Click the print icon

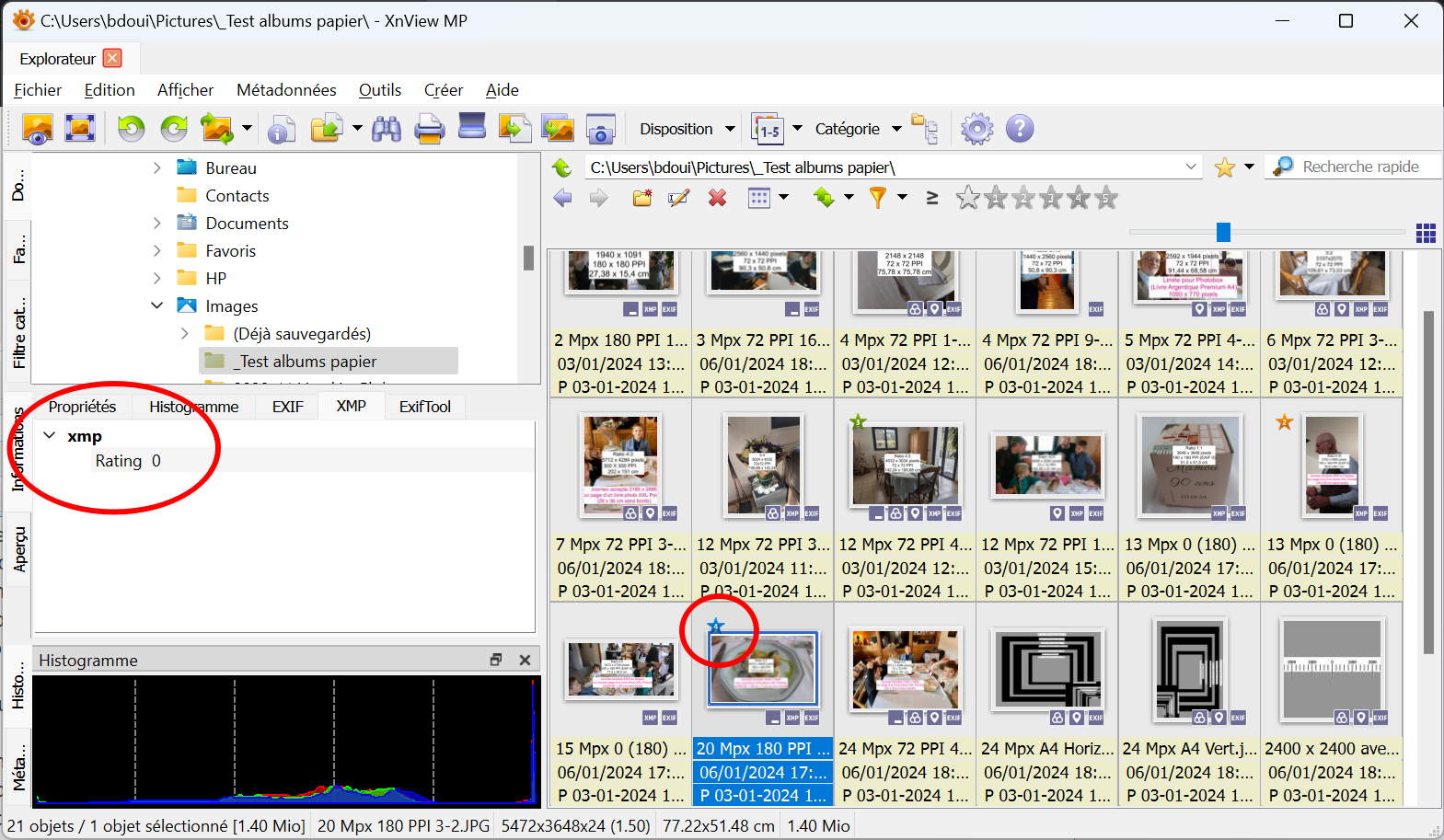tap(429, 129)
